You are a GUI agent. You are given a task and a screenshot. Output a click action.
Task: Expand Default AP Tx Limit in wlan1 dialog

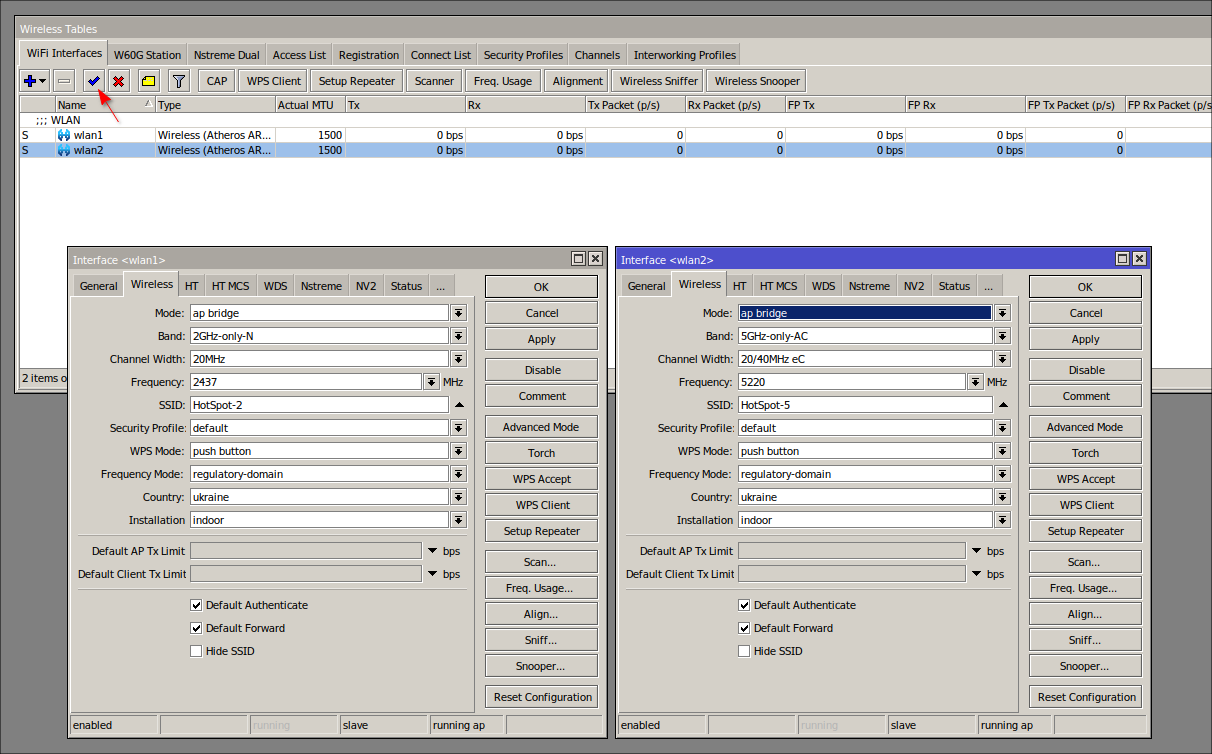point(433,551)
